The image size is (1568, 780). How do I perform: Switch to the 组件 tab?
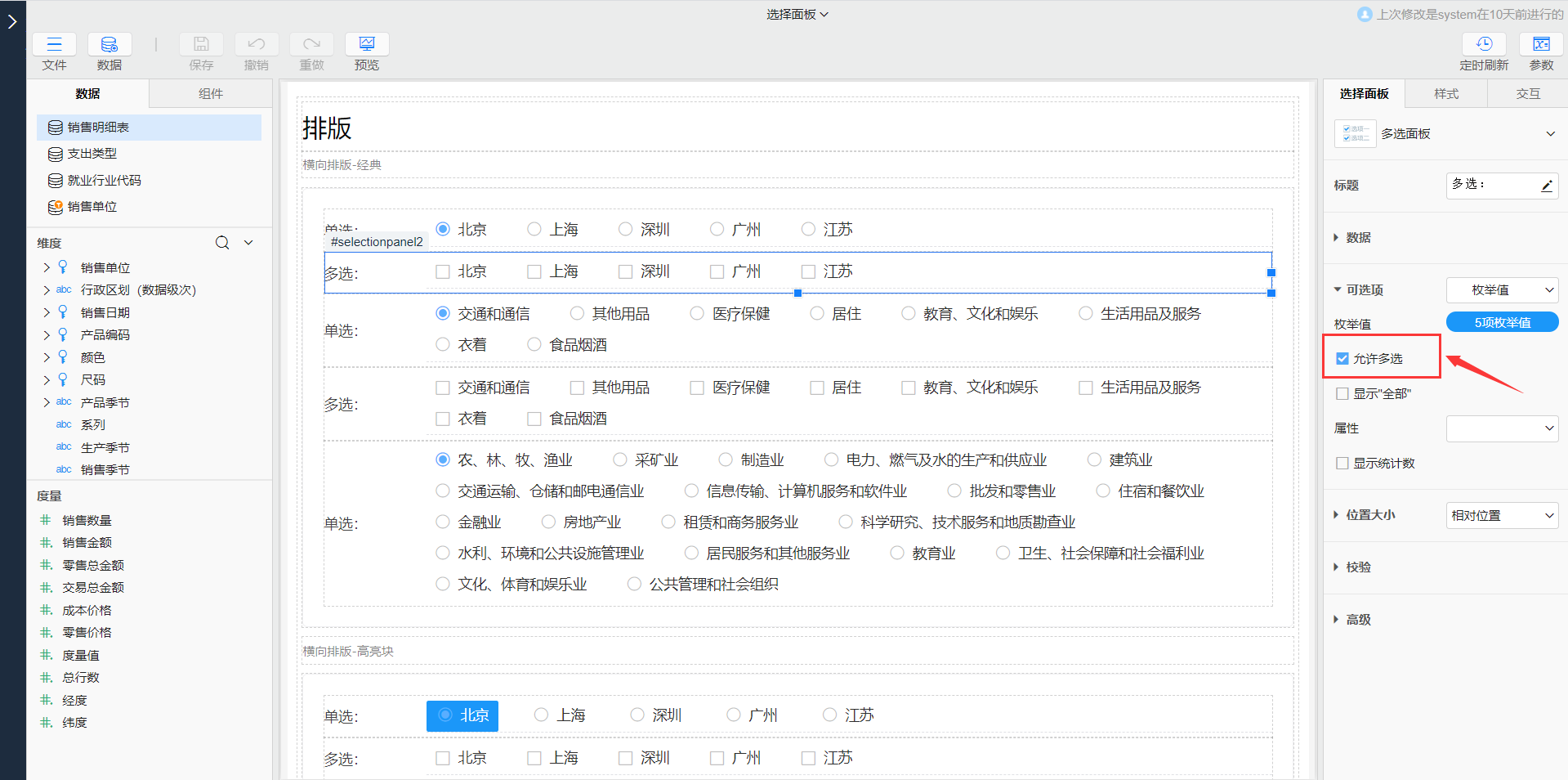click(211, 94)
